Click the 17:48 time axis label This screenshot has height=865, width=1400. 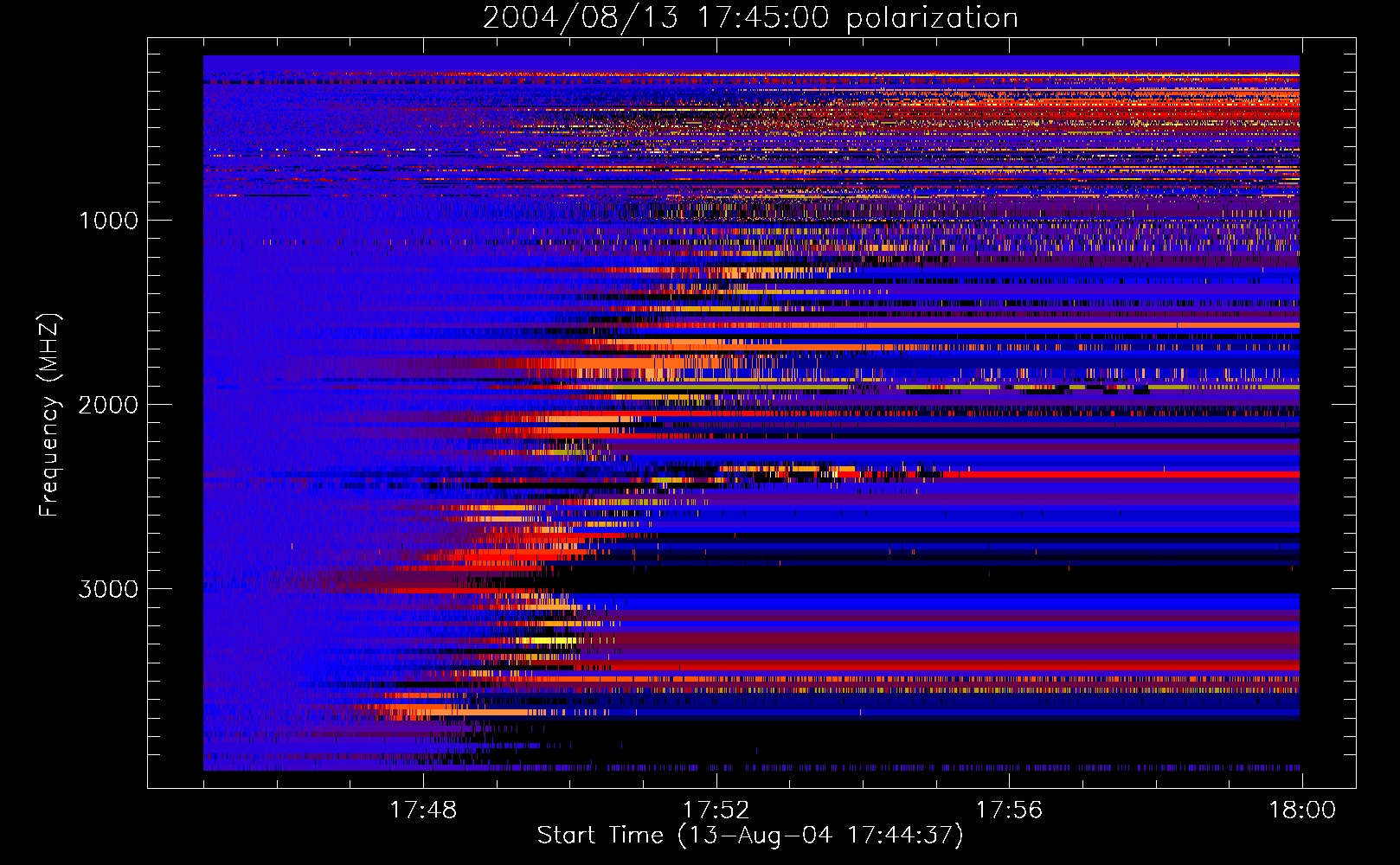click(x=423, y=811)
